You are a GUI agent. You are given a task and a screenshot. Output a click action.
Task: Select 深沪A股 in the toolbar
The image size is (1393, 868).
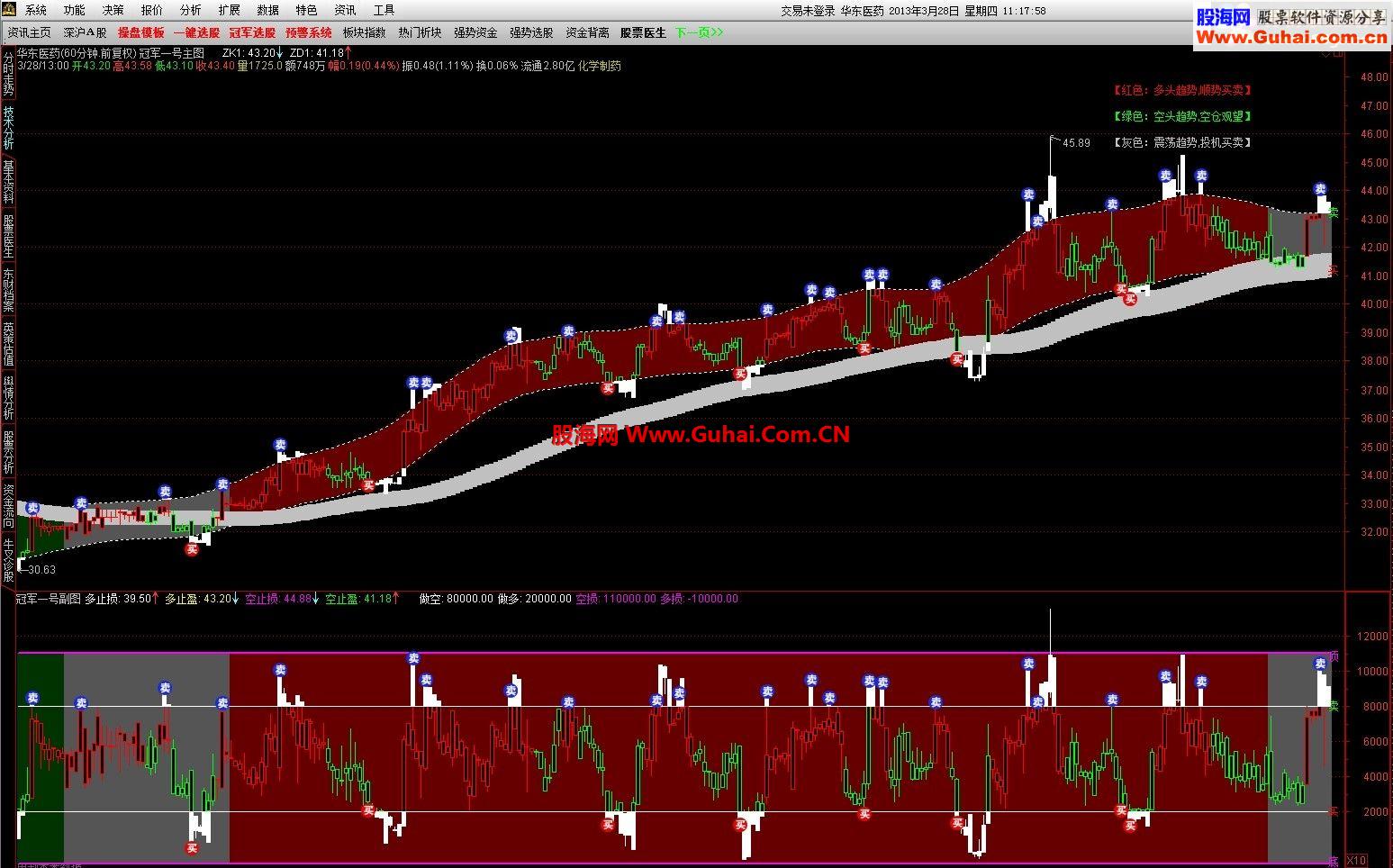[85, 32]
